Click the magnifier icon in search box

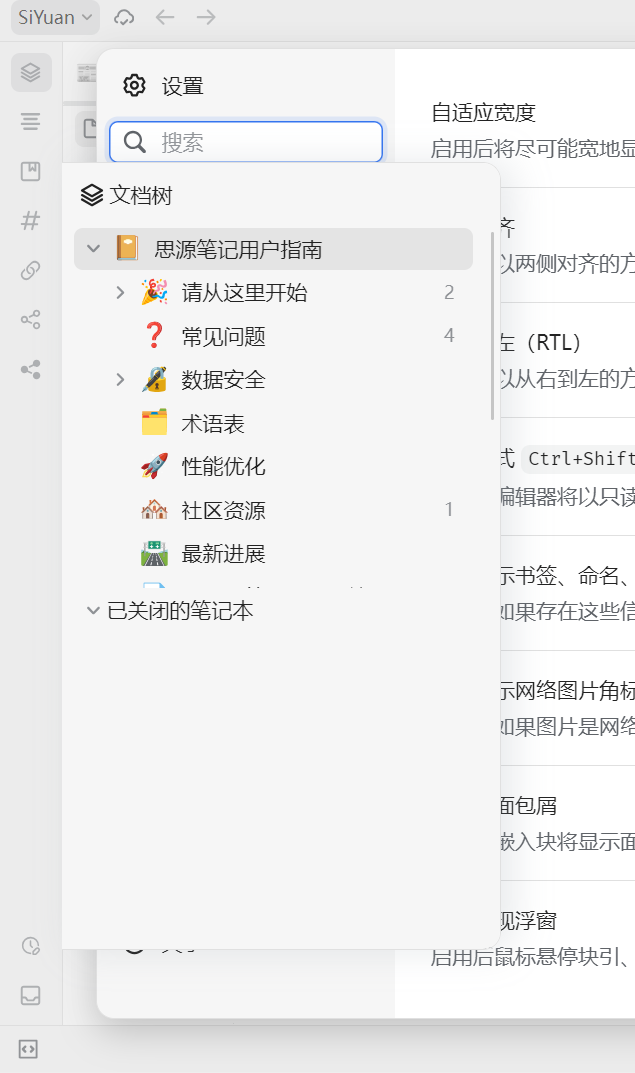click(x=135, y=142)
